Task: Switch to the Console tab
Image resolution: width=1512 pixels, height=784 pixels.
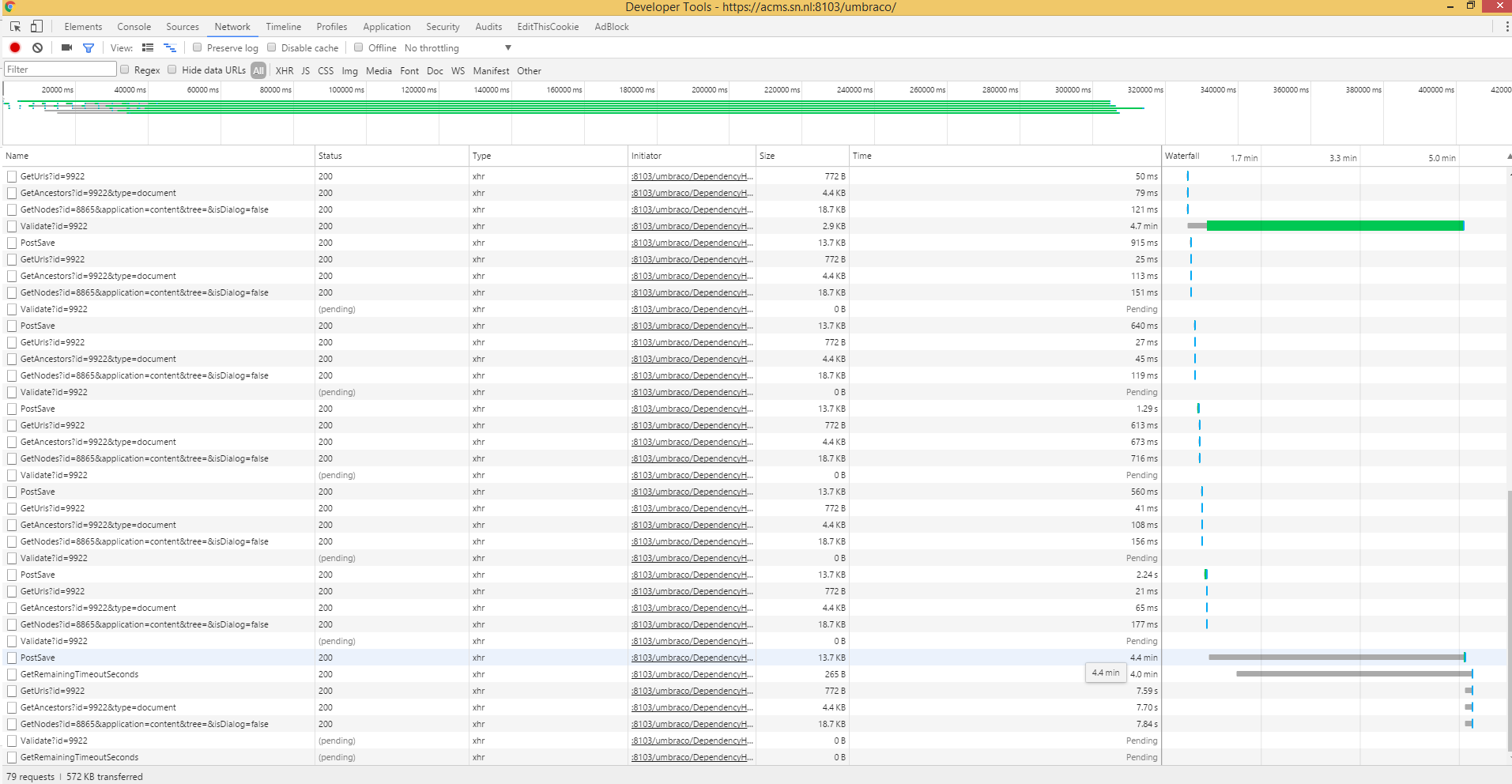Action: (134, 27)
